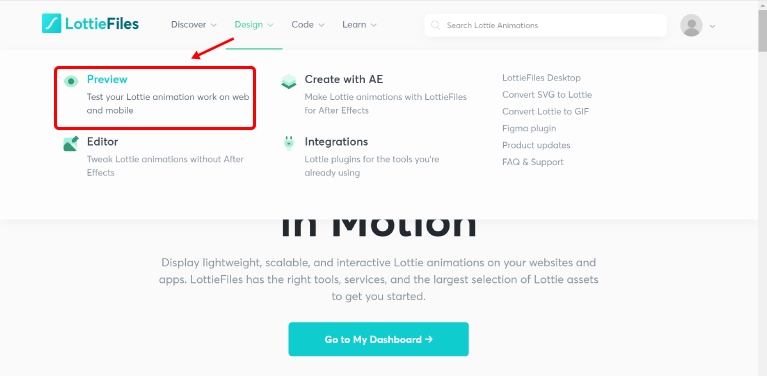
Task: Click the Editor pencil icon
Action: tap(71, 144)
